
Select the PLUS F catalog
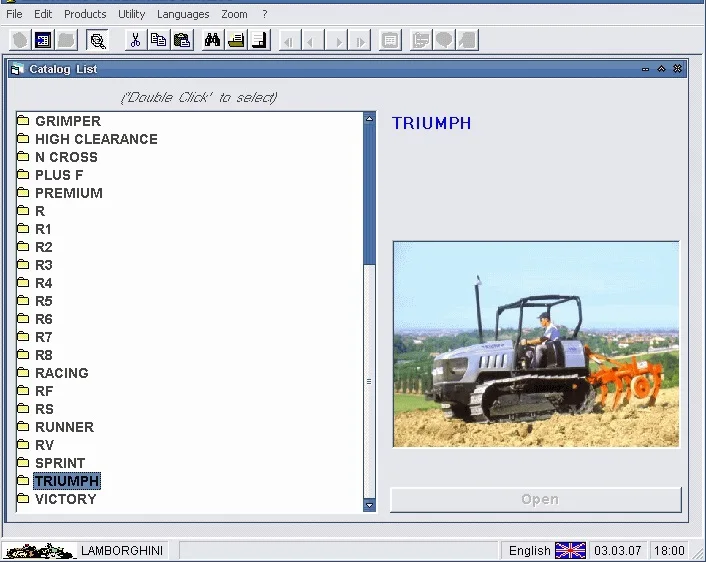pos(59,175)
